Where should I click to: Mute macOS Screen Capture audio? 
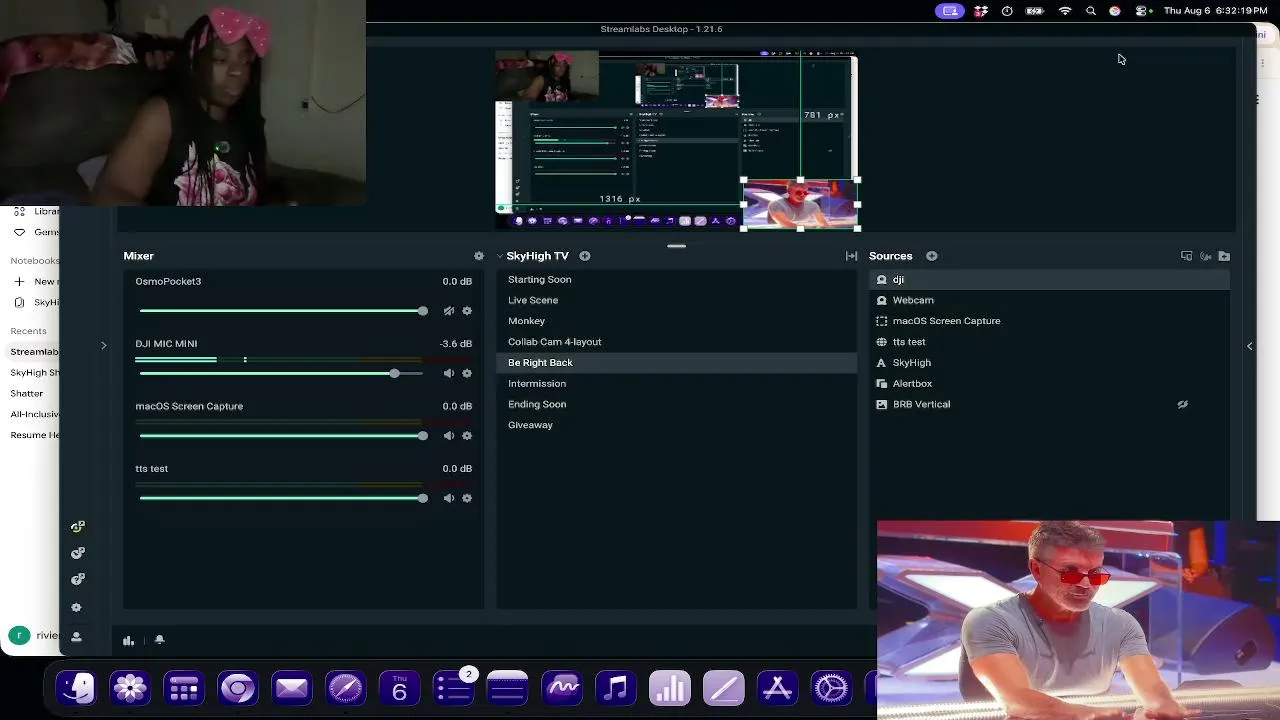point(449,436)
